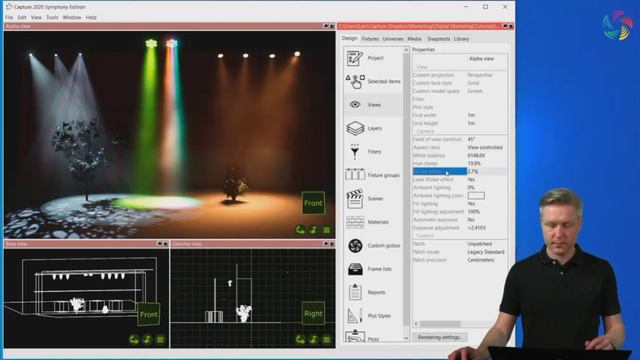The width and height of the screenshot is (640, 360).
Task: Click the Front orientation cube in Beta view
Action: point(148,314)
